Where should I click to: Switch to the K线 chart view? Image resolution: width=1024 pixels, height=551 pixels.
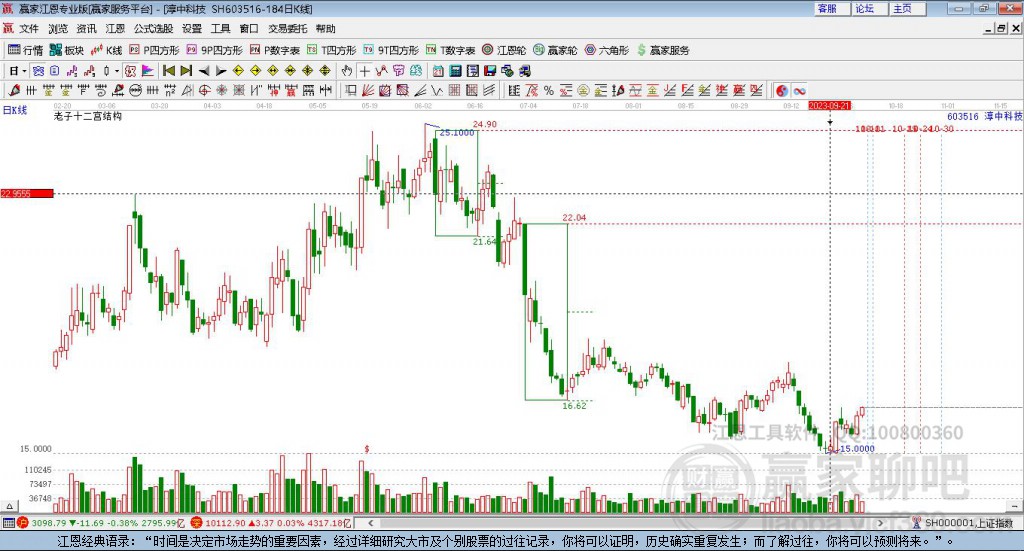pos(106,50)
